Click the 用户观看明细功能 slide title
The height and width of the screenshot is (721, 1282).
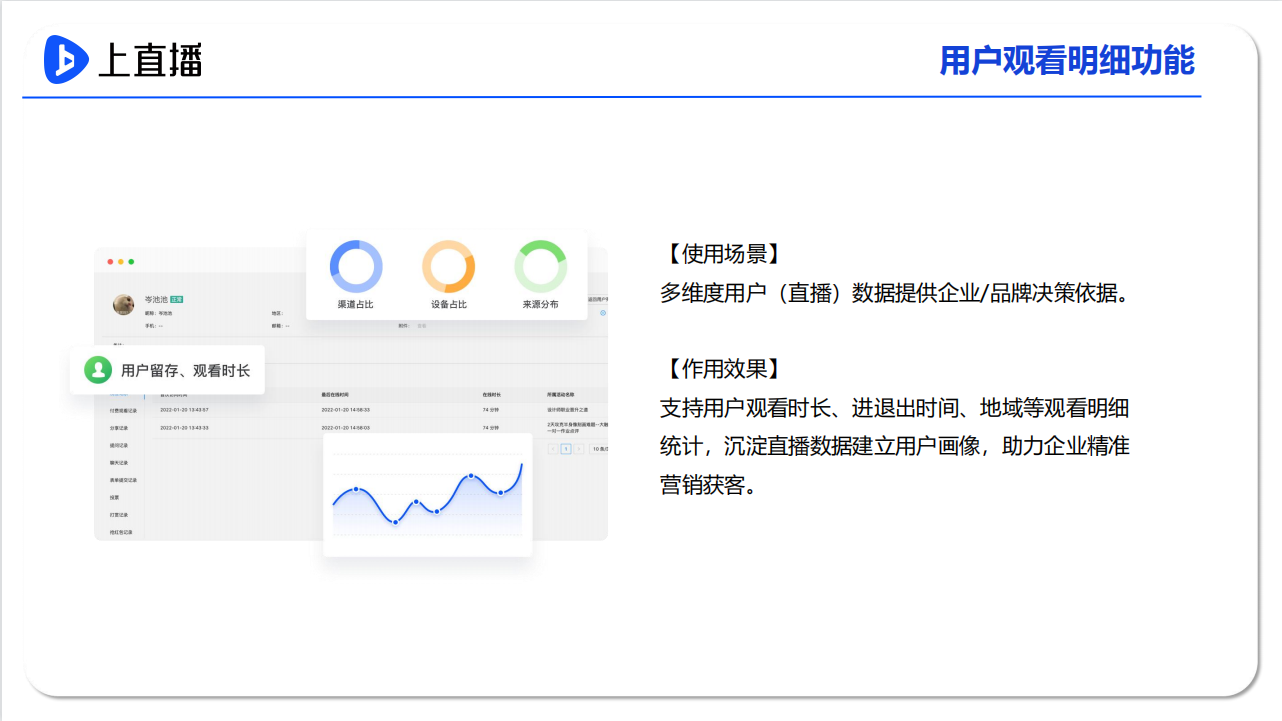point(1067,61)
